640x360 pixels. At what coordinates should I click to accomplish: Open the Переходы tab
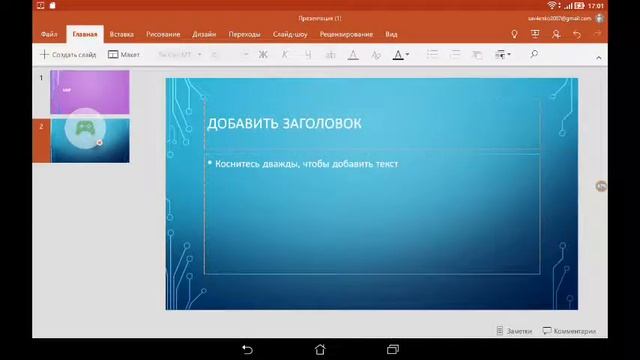point(244,34)
